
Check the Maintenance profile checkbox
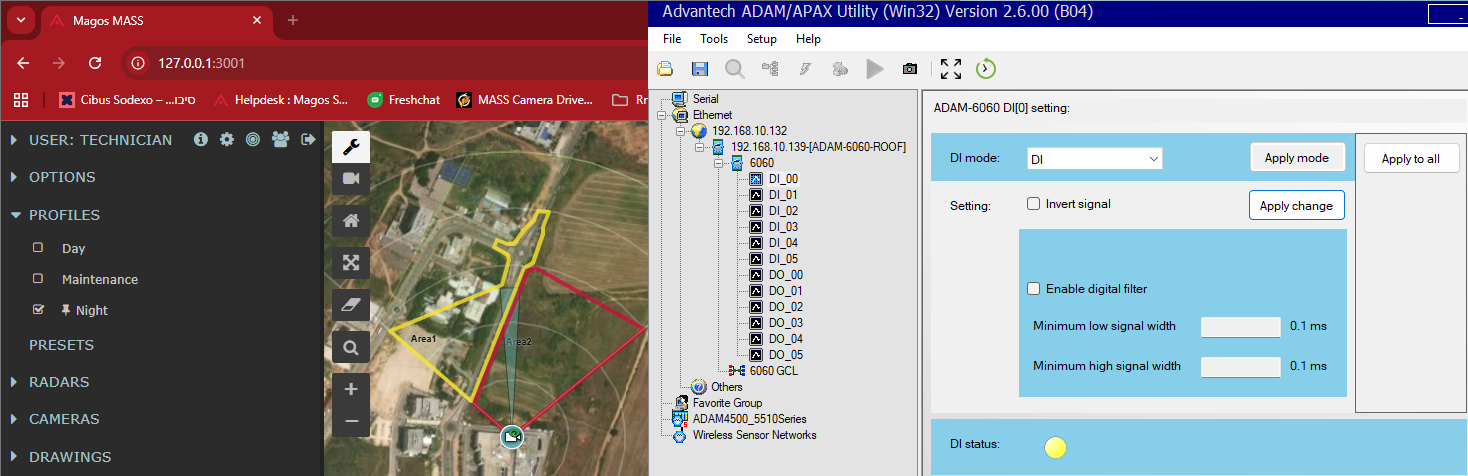pos(38,278)
